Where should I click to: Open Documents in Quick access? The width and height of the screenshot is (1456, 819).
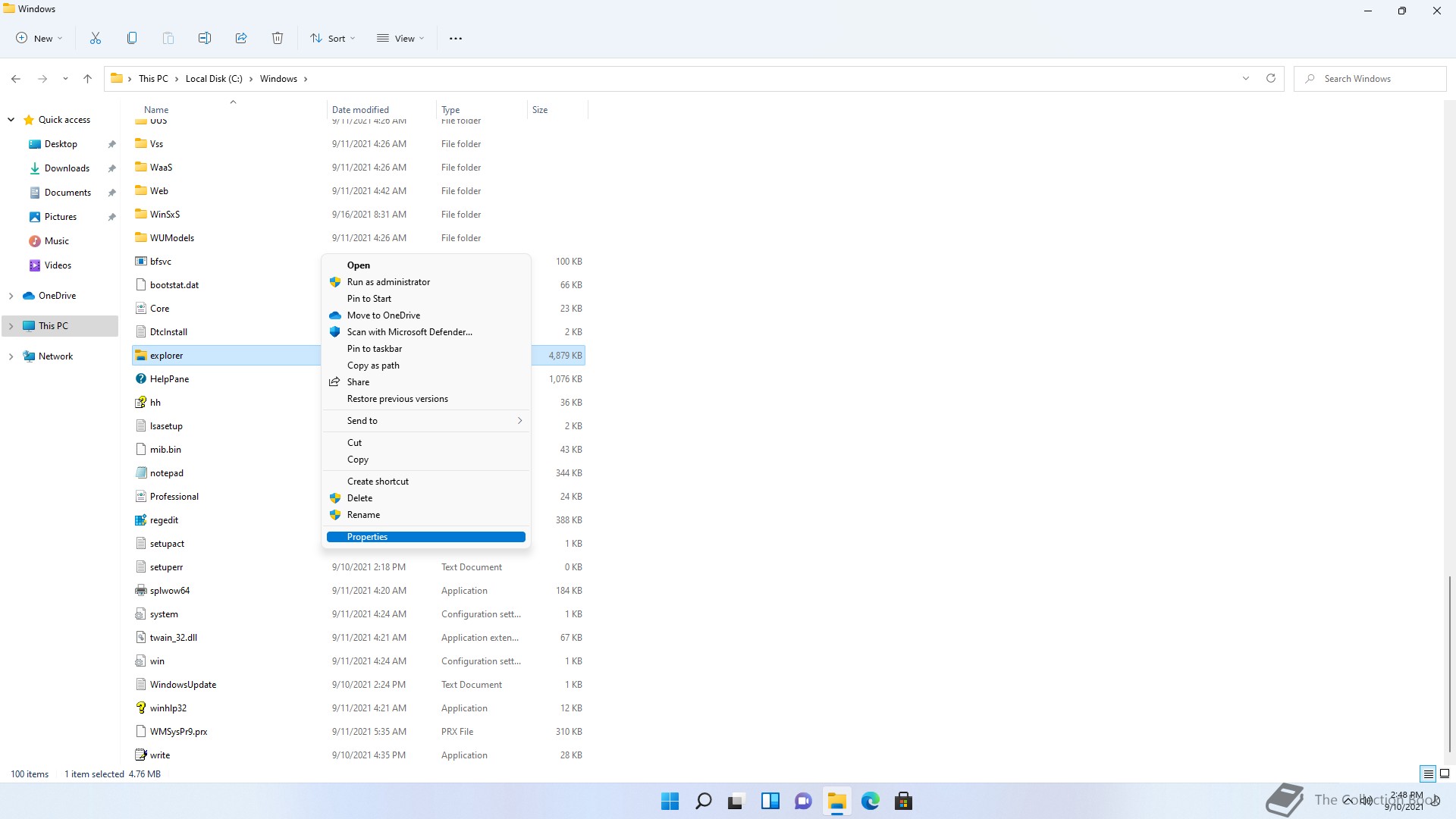(x=67, y=193)
